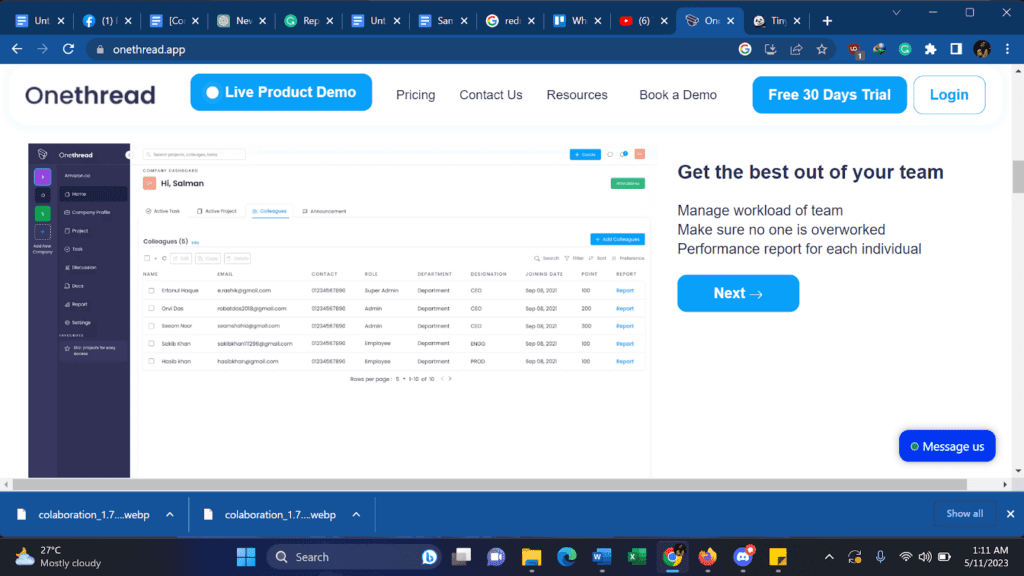The width and height of the screenshot is (1024, 576).
Task: Open the browser side panel icon
Action: [x=955, y=49]
